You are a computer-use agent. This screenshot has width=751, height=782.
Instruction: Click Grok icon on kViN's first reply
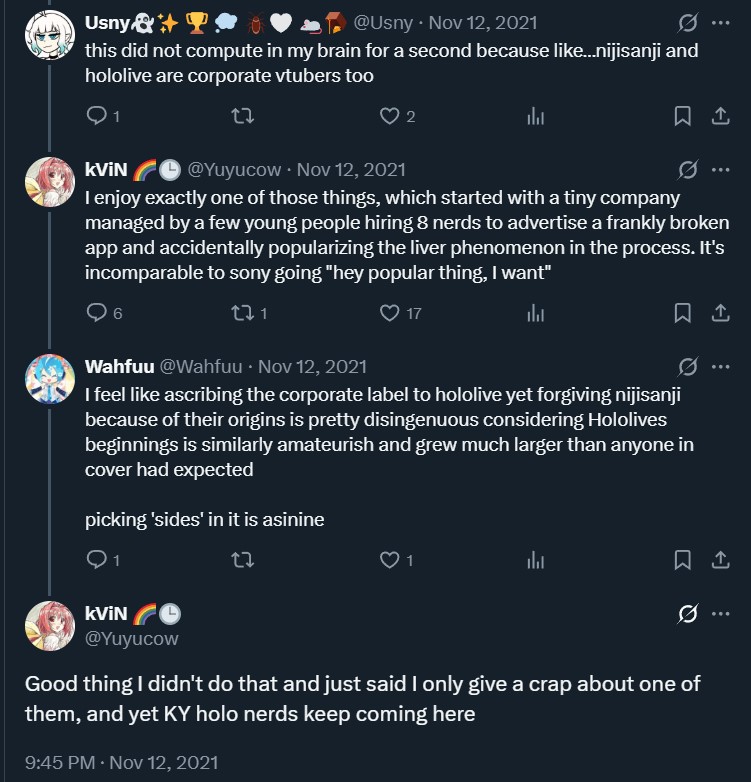(687, 169)
